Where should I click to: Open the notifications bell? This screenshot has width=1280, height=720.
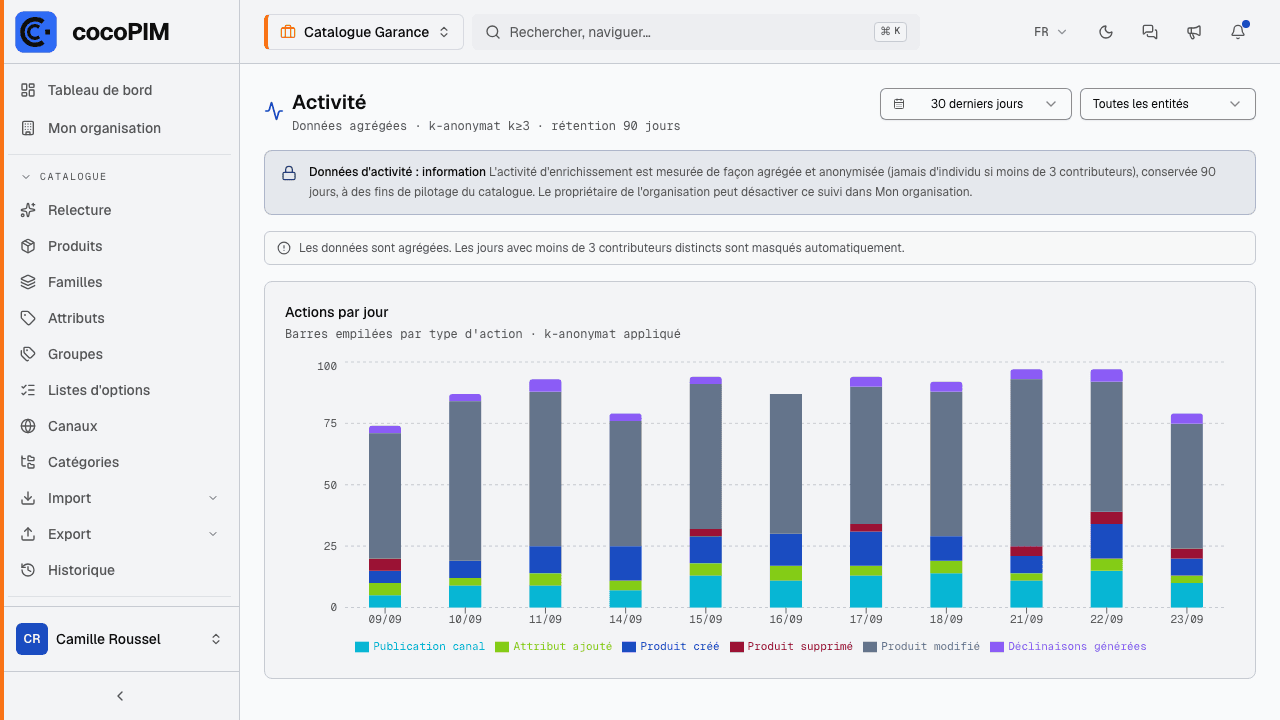(1238, 32)
